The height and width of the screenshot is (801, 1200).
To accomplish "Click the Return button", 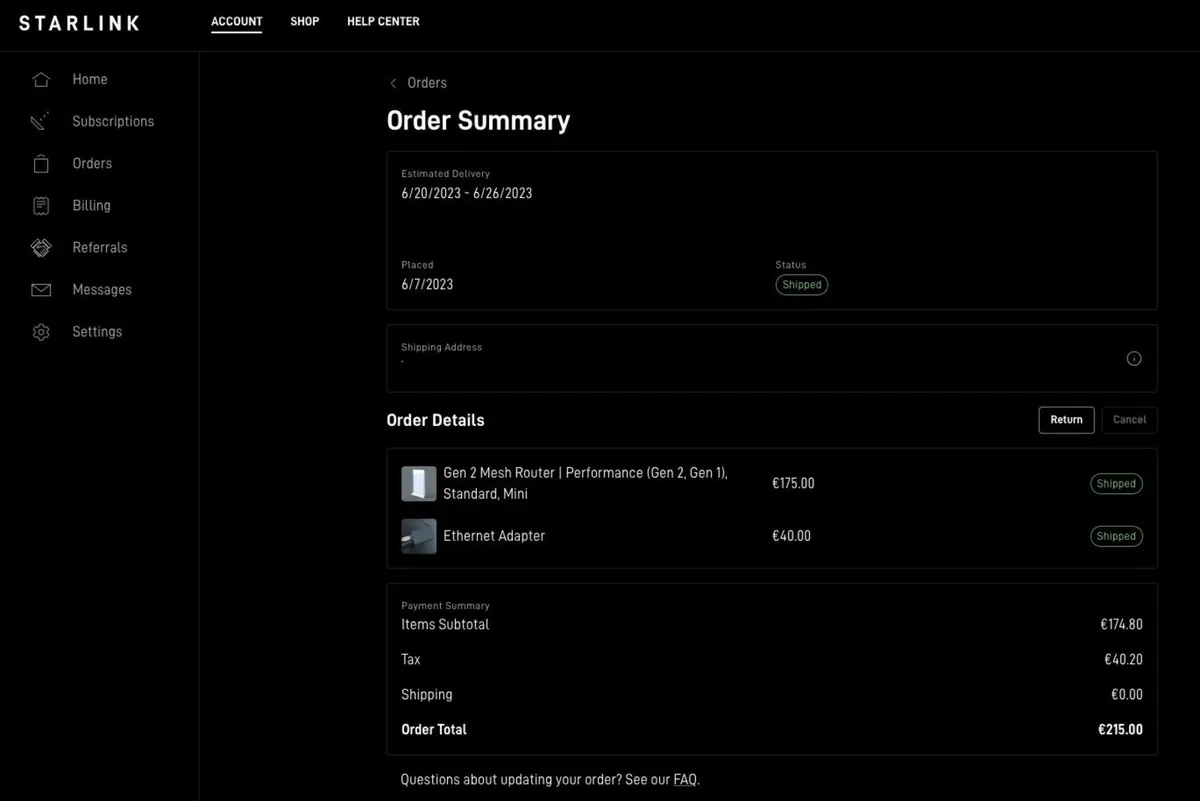I will click(1066, 419).
